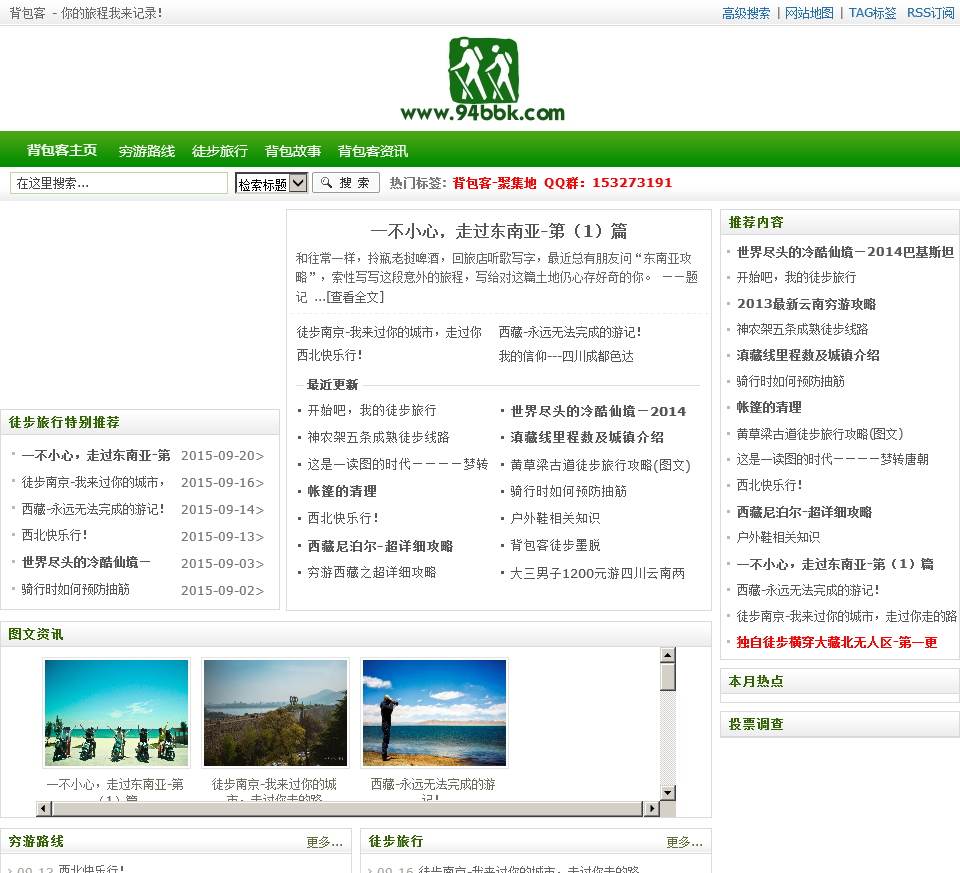Viewport: 960px width, 873px height.
Task: Open the motorcycle beach thumbnail image
Action: (x=116, y=713)
